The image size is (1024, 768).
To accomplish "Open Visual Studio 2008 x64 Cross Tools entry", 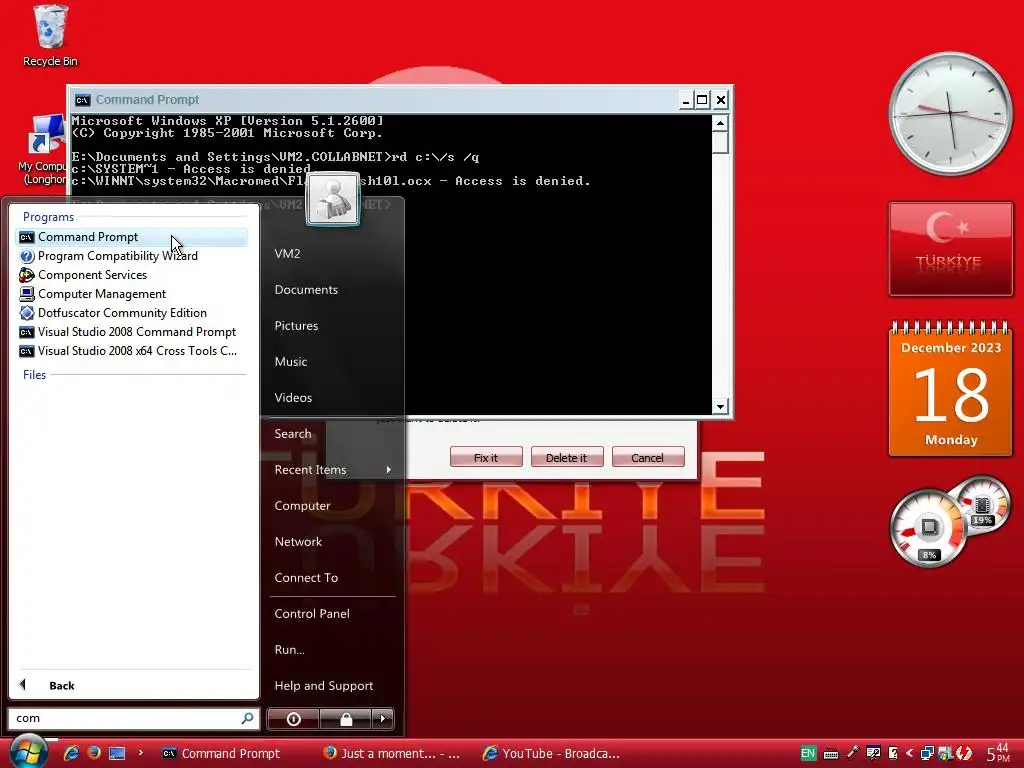I will click(x=131, y=351).
